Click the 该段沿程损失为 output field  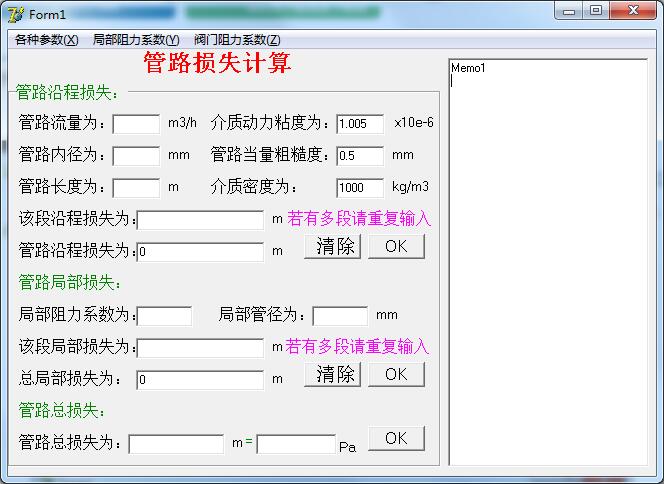[200, 220]
